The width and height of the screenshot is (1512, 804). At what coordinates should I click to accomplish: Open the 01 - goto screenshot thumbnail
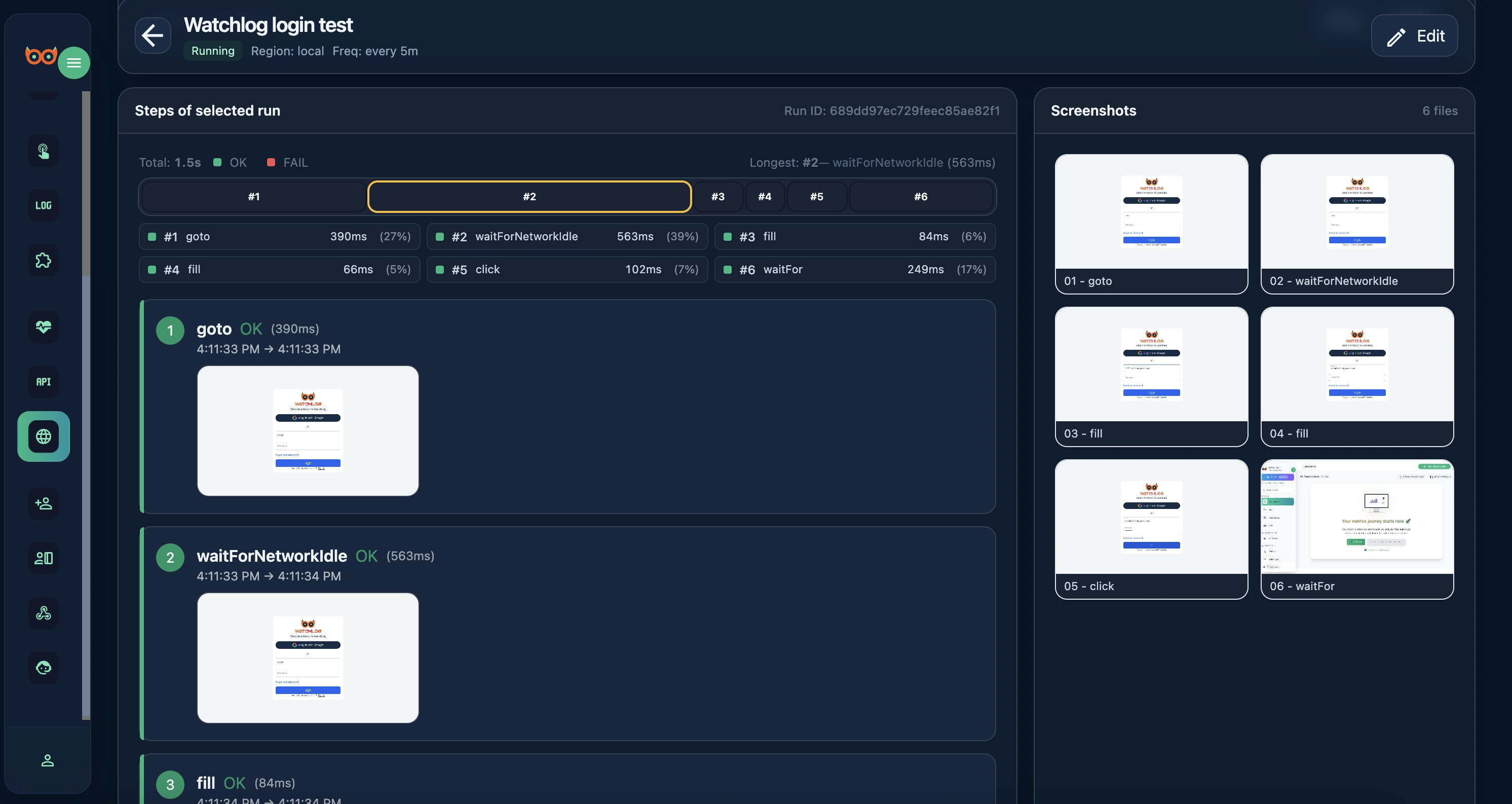(1152, 224)
